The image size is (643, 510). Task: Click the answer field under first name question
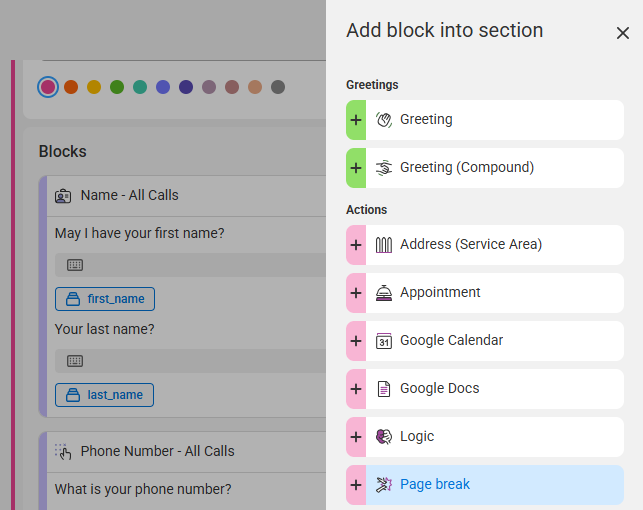click(x=190, y=265)
